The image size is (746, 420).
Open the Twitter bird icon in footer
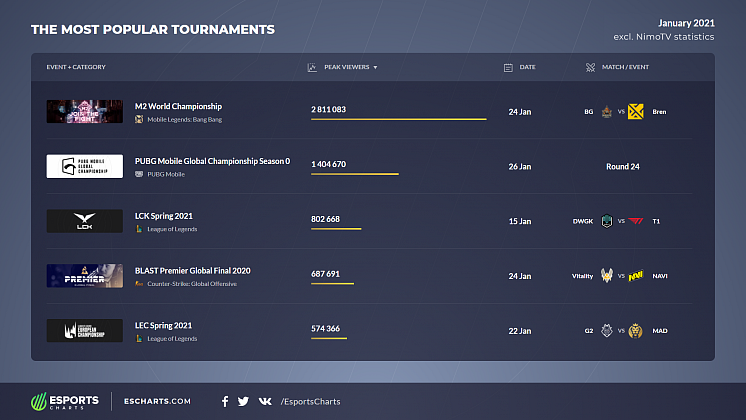[x=243, y=401]
